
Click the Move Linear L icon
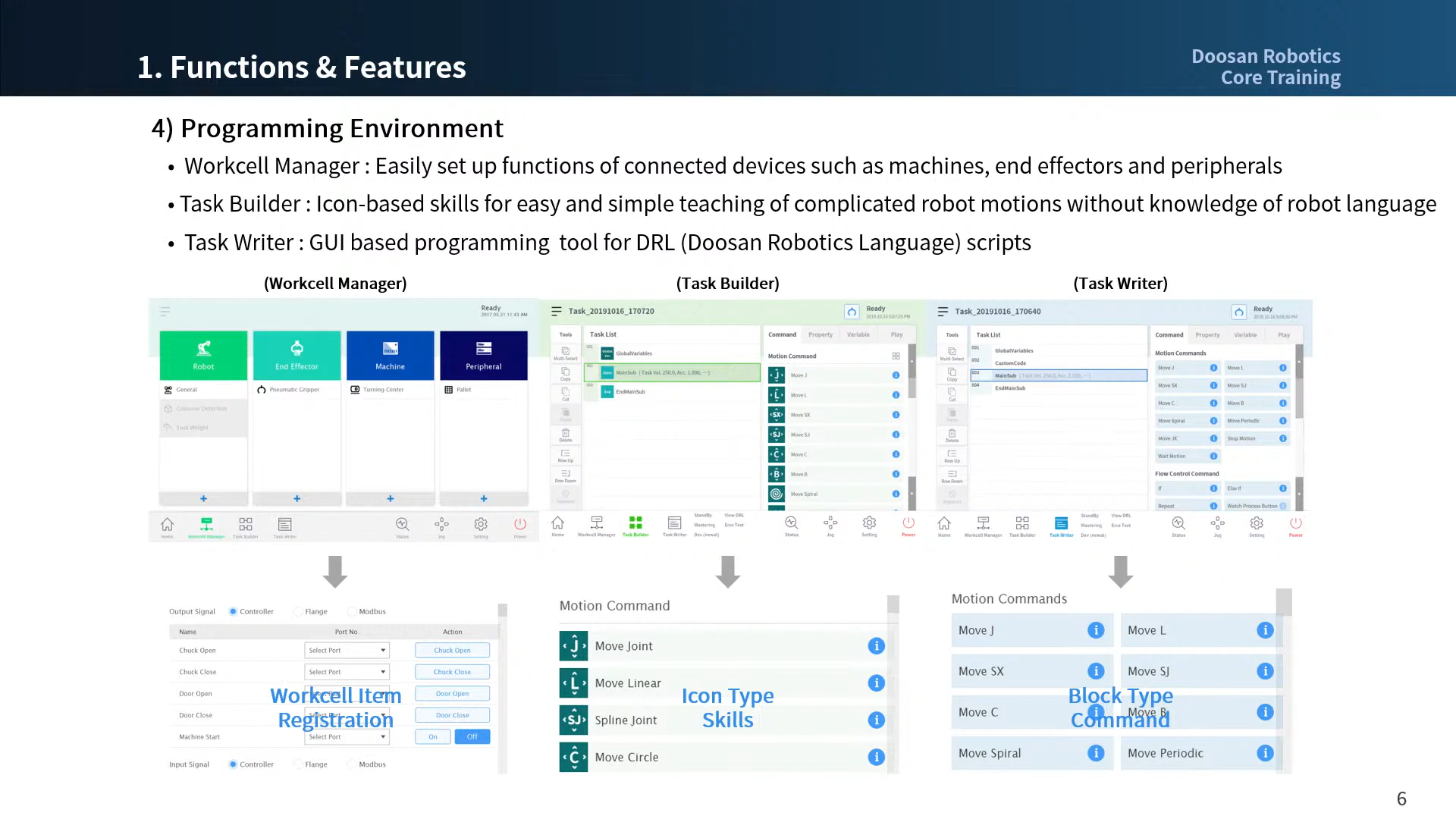573,683
